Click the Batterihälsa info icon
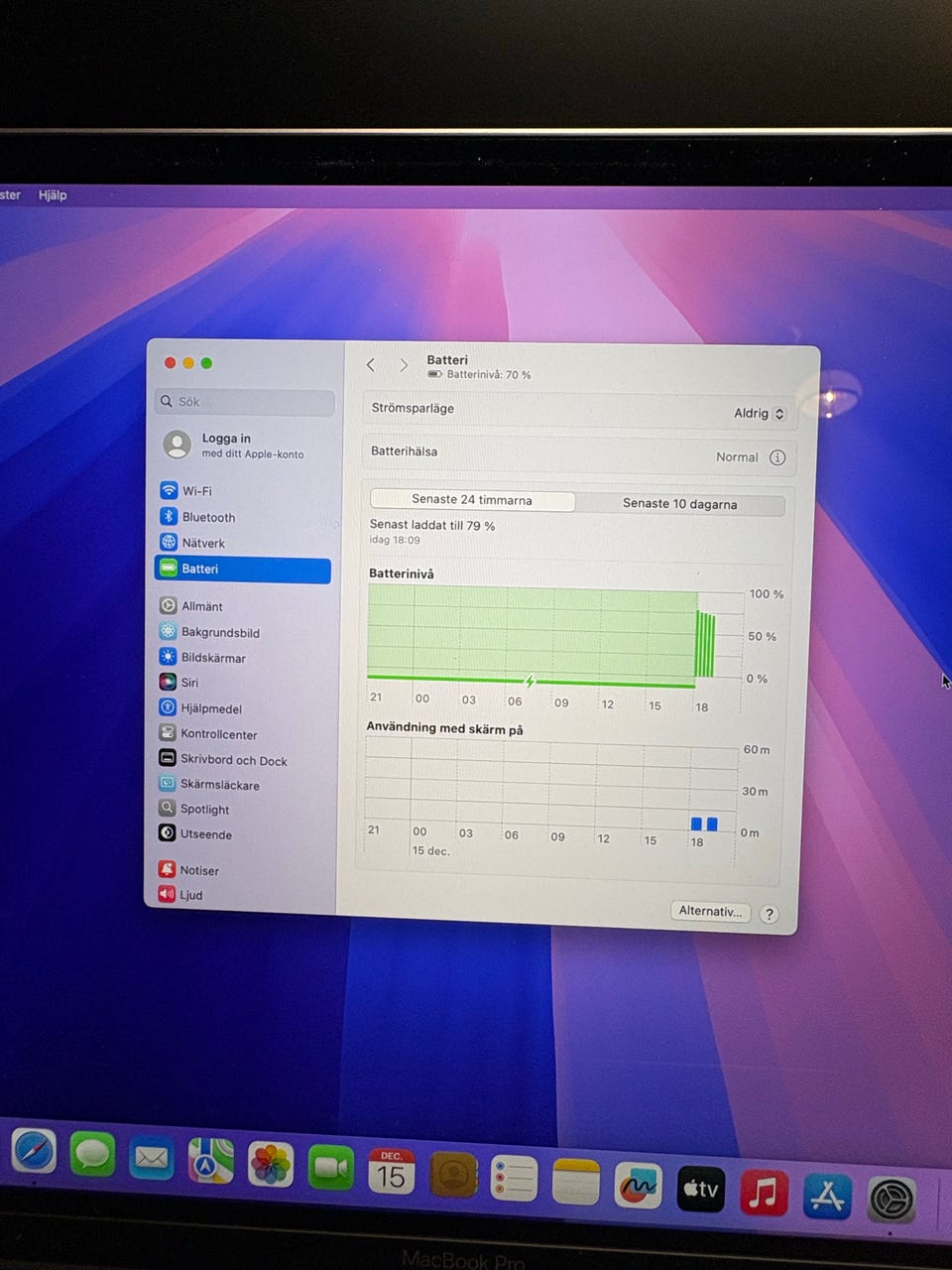Image resolution: width=952 pixels, height=1270 pixels. [777, 457]
